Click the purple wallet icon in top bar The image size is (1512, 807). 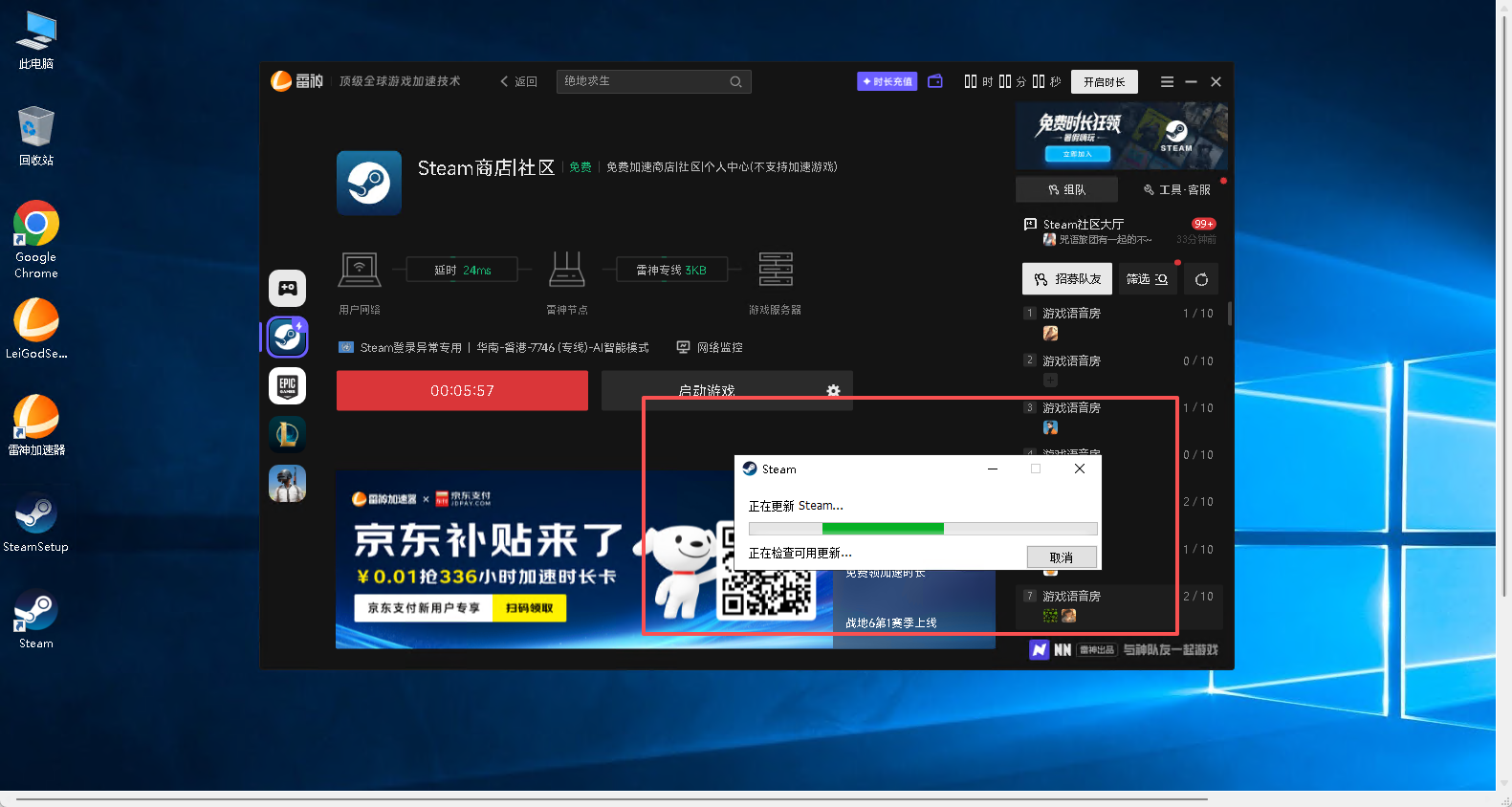pos(935,81)
